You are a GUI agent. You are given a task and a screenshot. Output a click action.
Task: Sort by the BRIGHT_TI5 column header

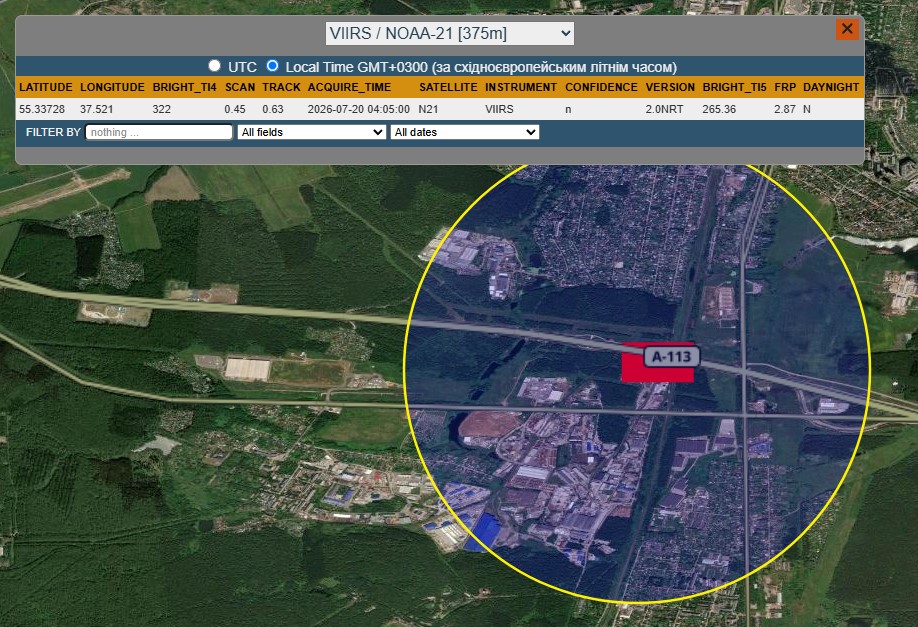click(x=735, y=87)
